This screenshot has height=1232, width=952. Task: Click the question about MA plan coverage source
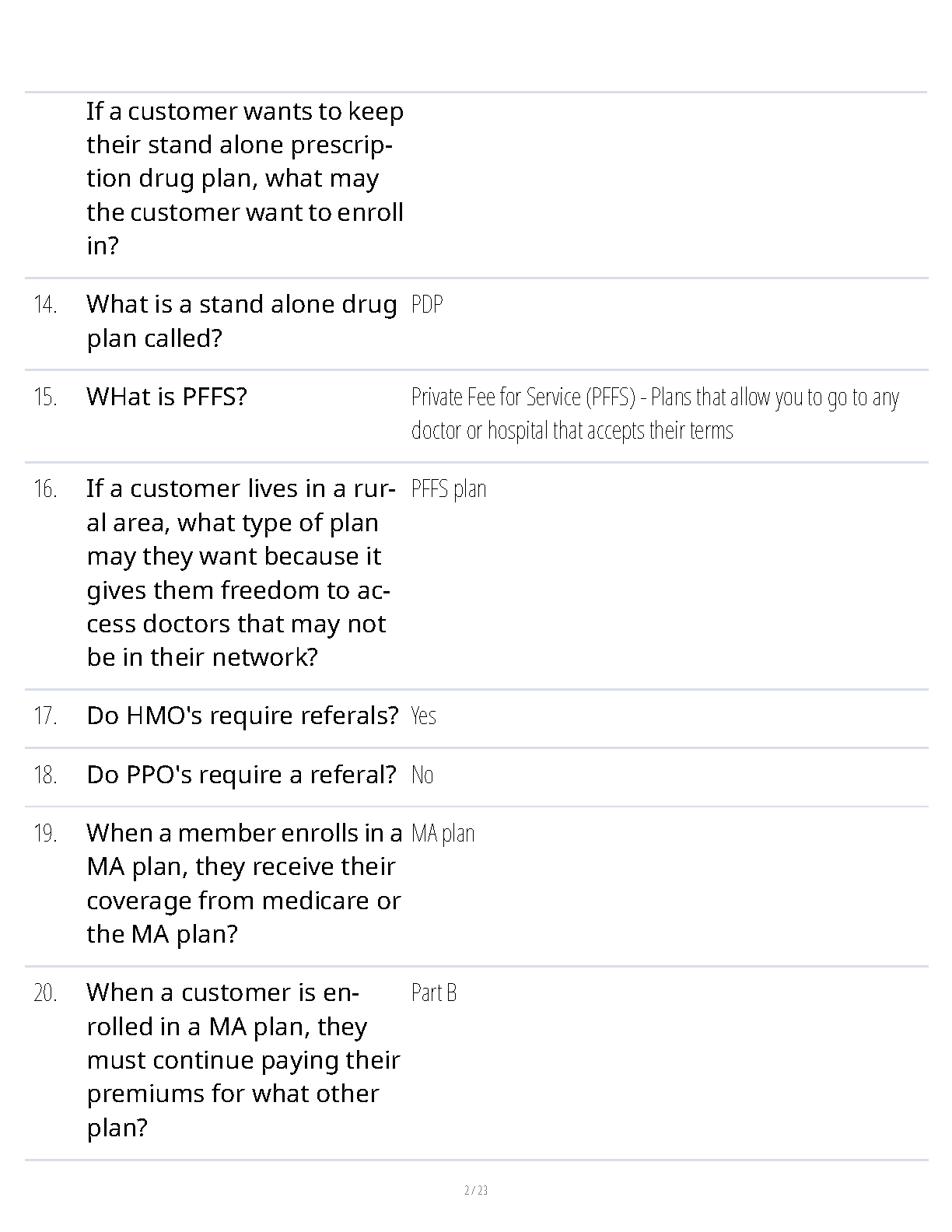(244, 884)
